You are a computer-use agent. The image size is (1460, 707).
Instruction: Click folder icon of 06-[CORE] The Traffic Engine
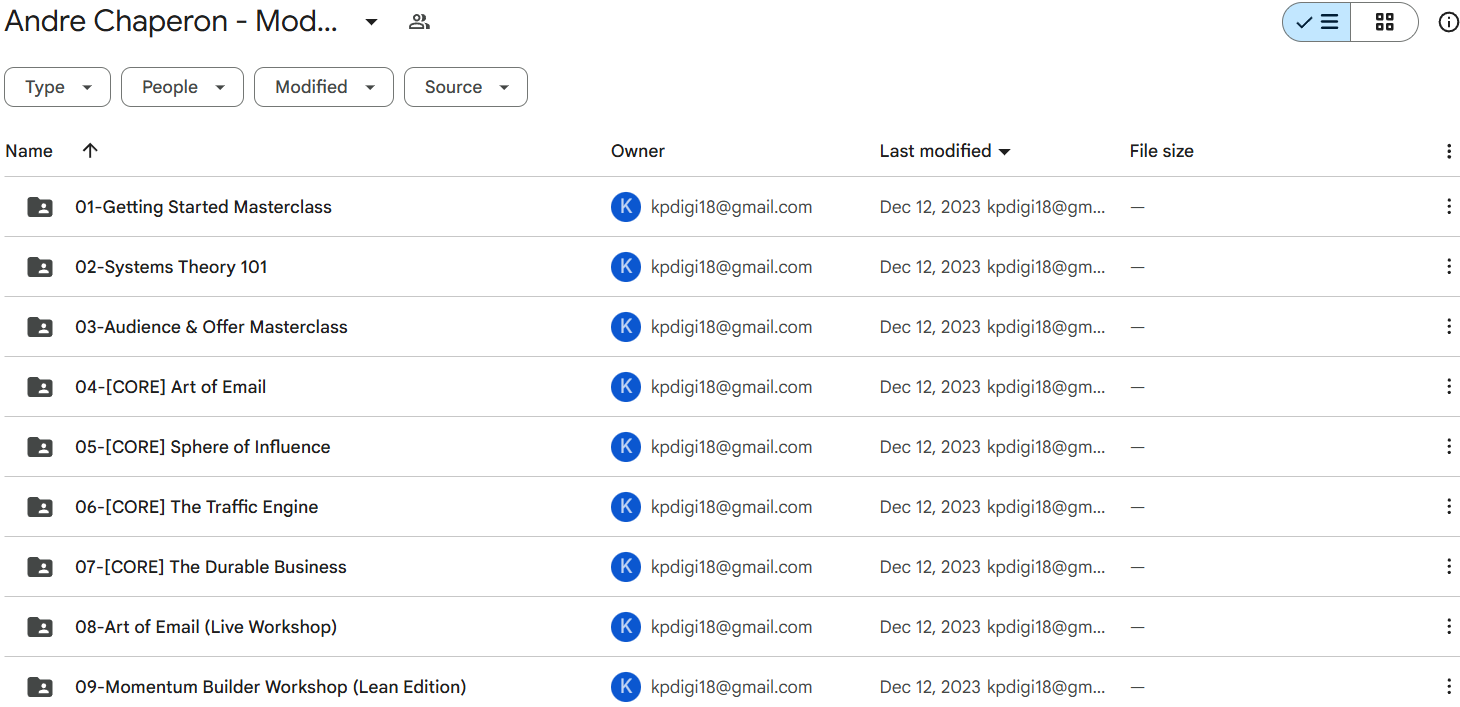point(40,507)
